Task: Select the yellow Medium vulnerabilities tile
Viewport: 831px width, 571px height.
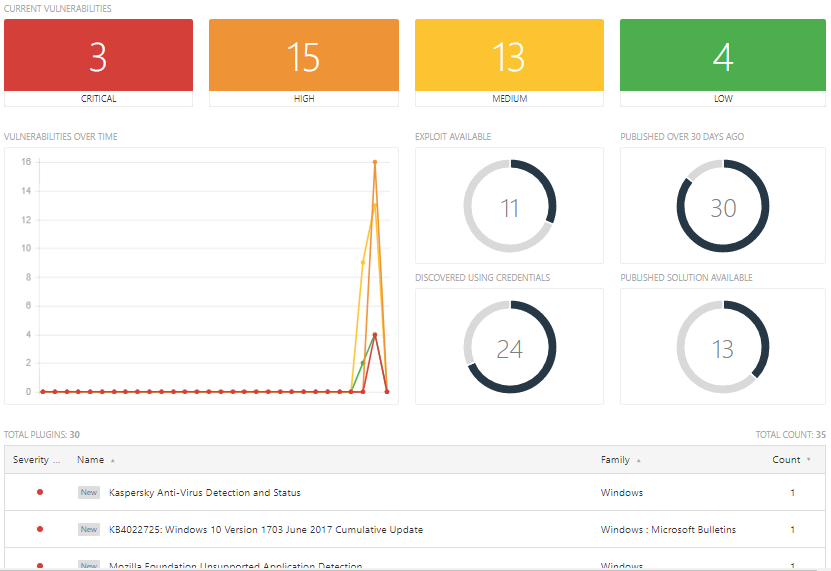Action: (x=509, y=57)
